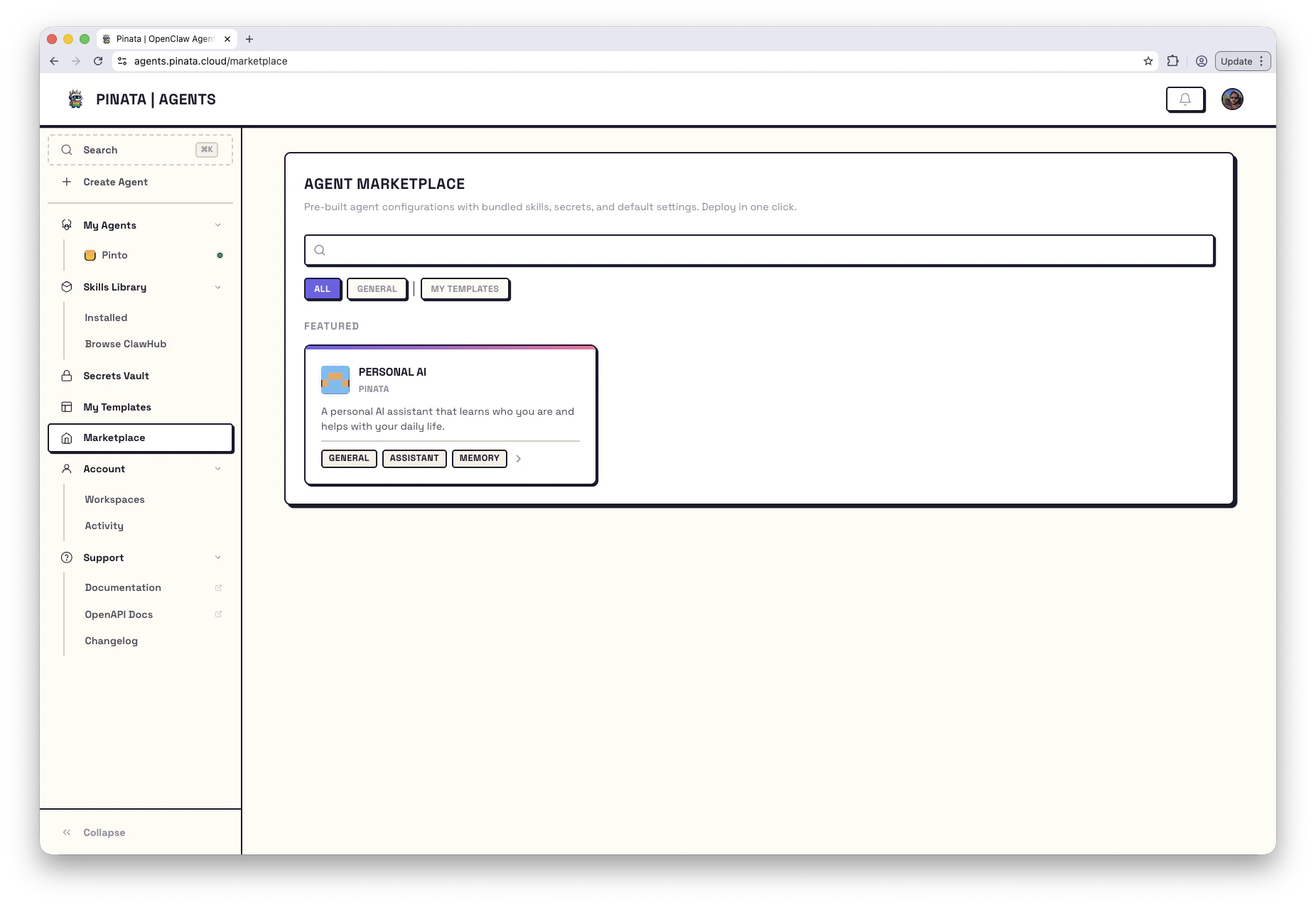Image resolution: width=1316 pixels, height=907 pixels.
Task: Click Collapse to shrink sidebar
Action: (104, 832)
